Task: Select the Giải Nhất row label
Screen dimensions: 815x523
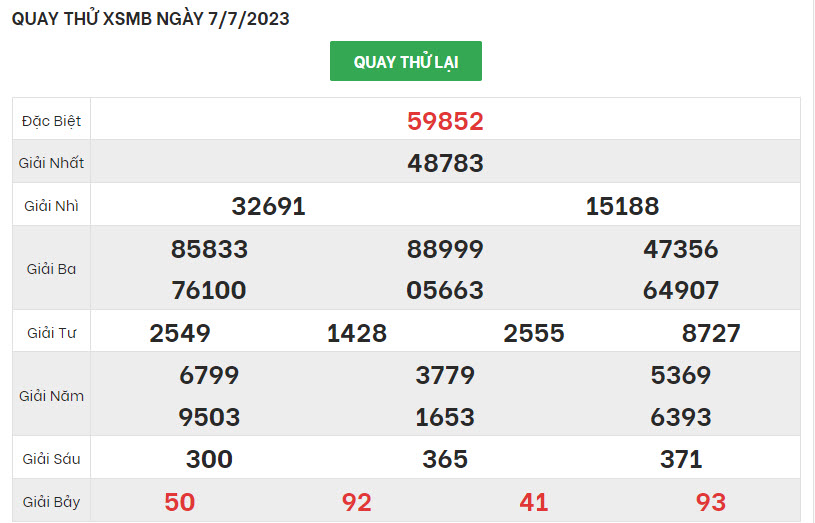Action: [x=51, y=163]
